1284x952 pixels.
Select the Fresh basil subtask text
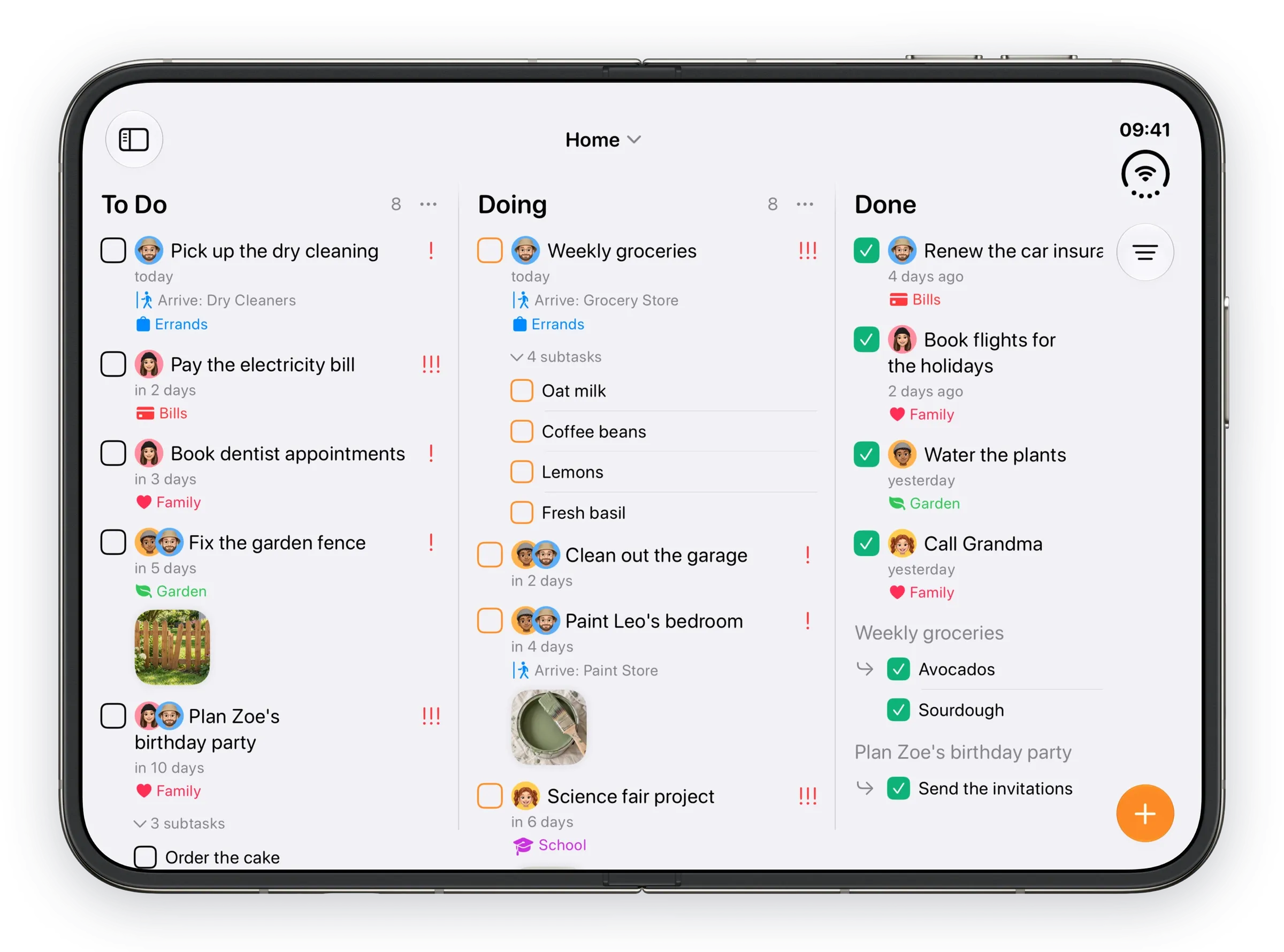click(583, 513)
